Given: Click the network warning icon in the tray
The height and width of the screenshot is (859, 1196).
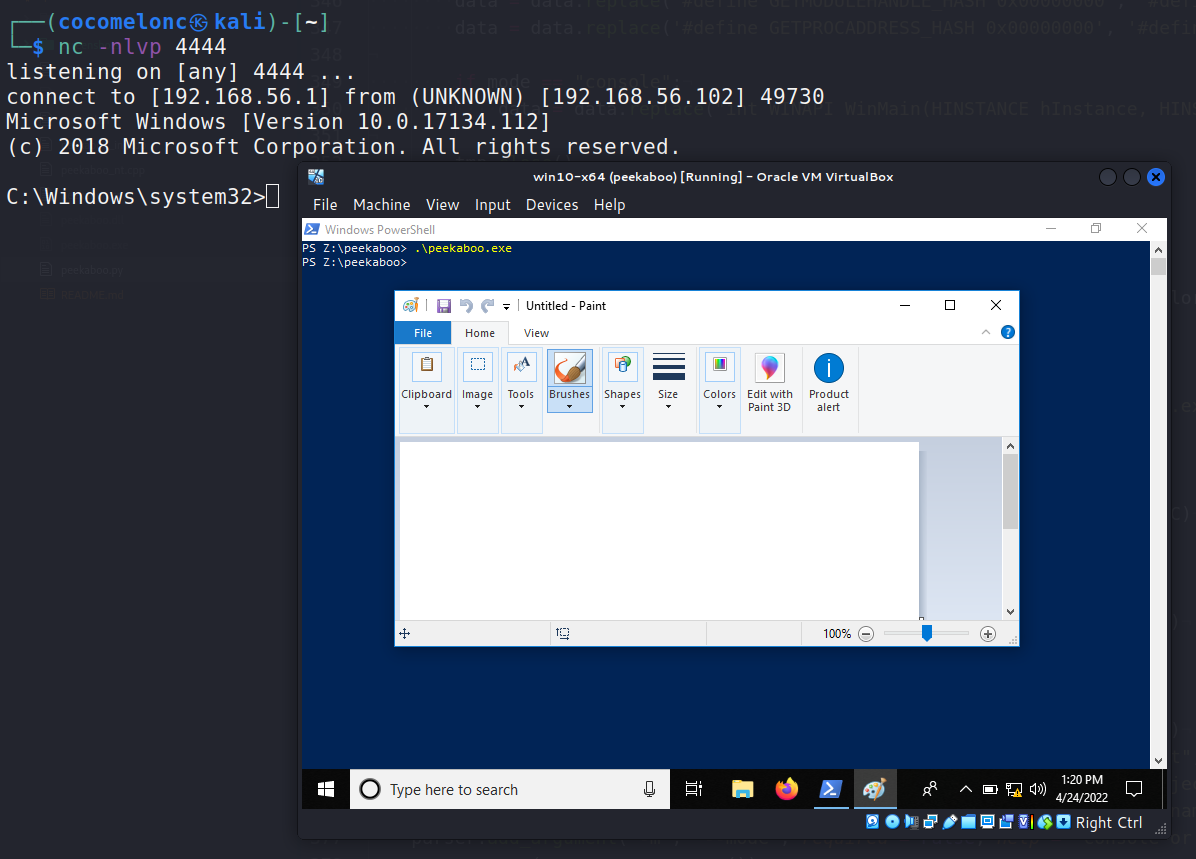Looking at the screenshot, I should tap(1014, 789).
